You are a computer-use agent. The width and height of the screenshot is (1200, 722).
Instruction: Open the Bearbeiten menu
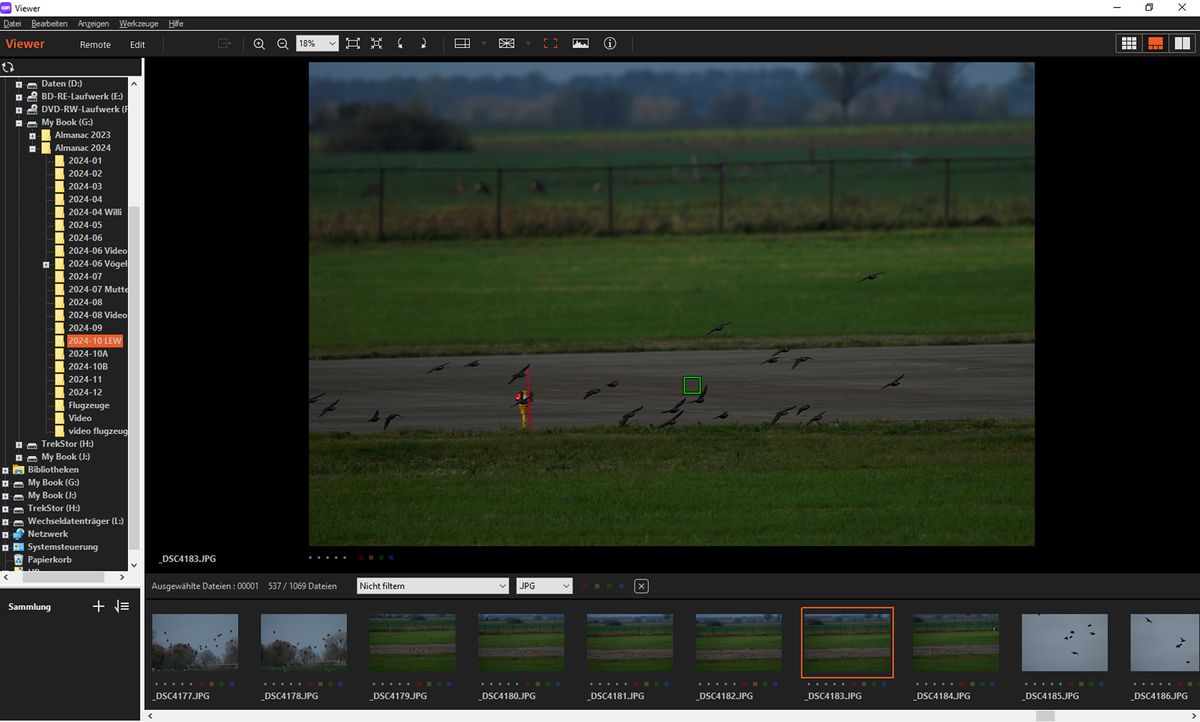click(50, 23)
